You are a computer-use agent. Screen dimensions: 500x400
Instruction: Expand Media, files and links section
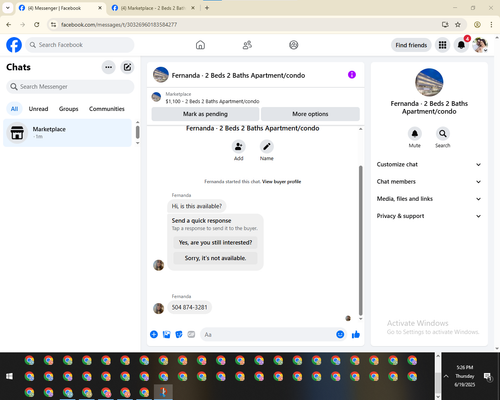tap(429, 199)
